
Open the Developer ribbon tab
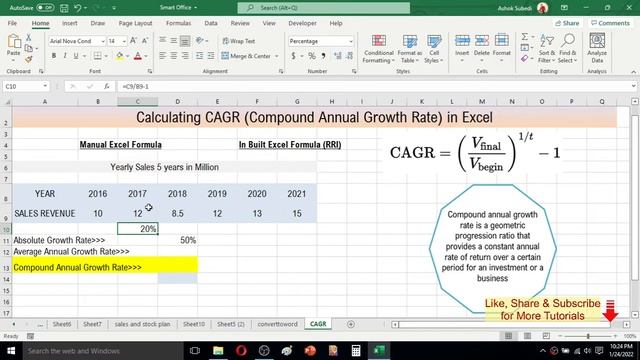coord(302,23)
